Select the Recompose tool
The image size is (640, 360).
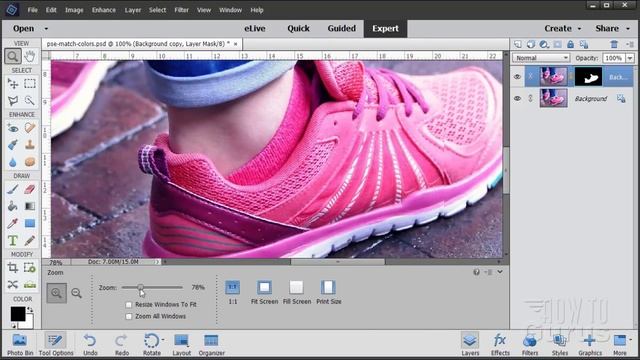[x=30, y=268]
